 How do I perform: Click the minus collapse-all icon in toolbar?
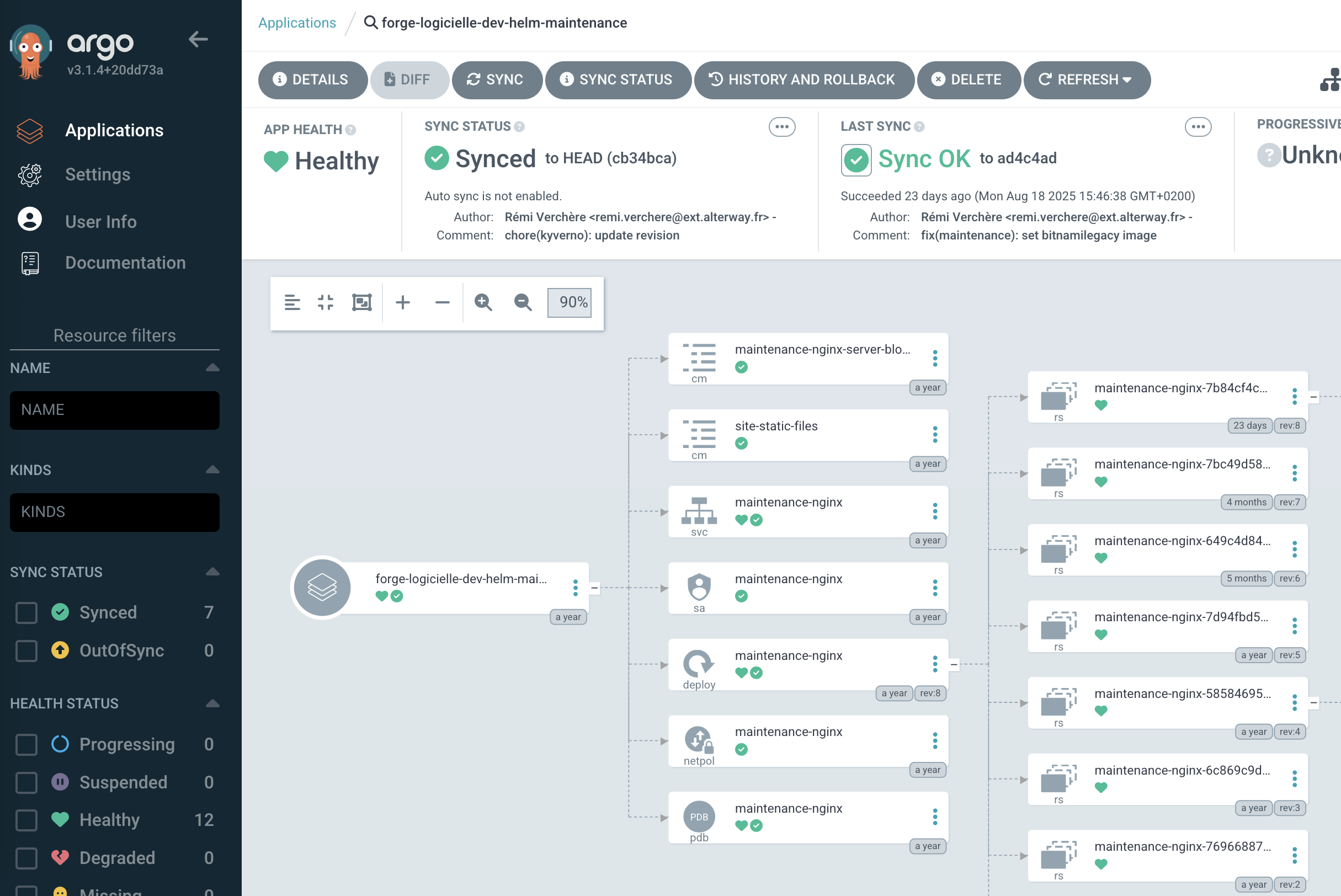[442, 302]
